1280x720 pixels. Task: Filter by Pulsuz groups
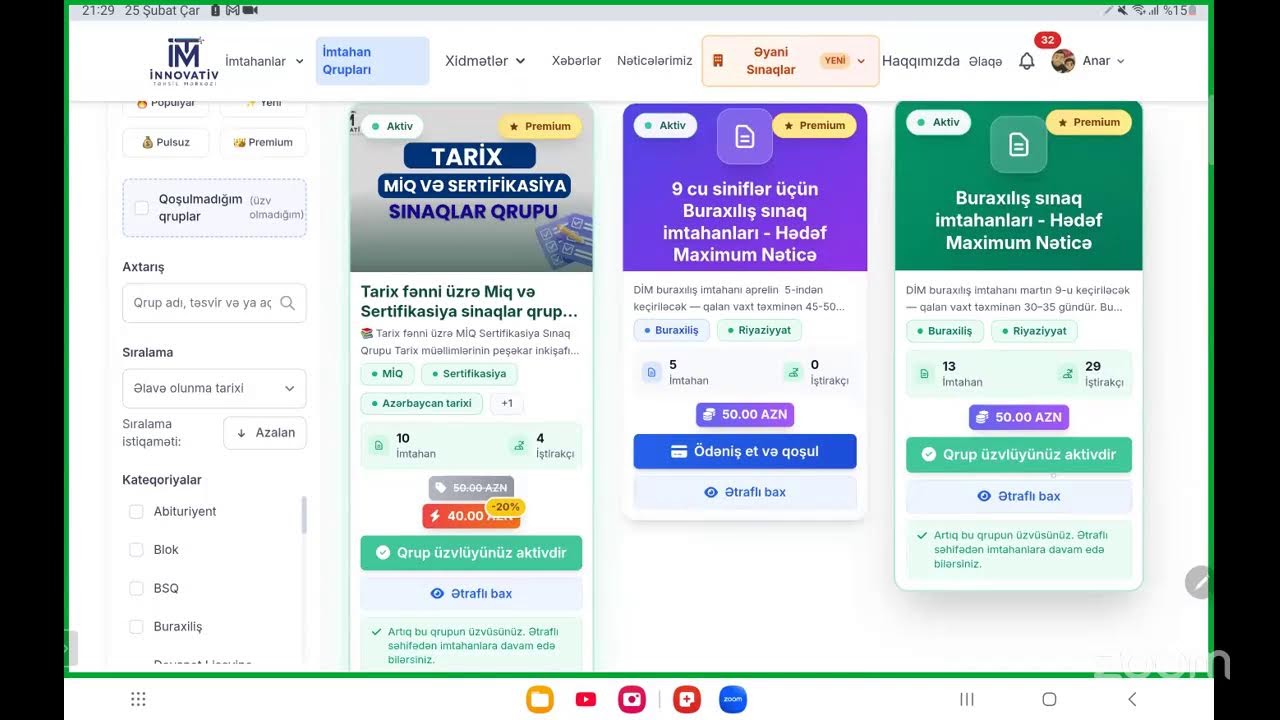click(165, 142)
